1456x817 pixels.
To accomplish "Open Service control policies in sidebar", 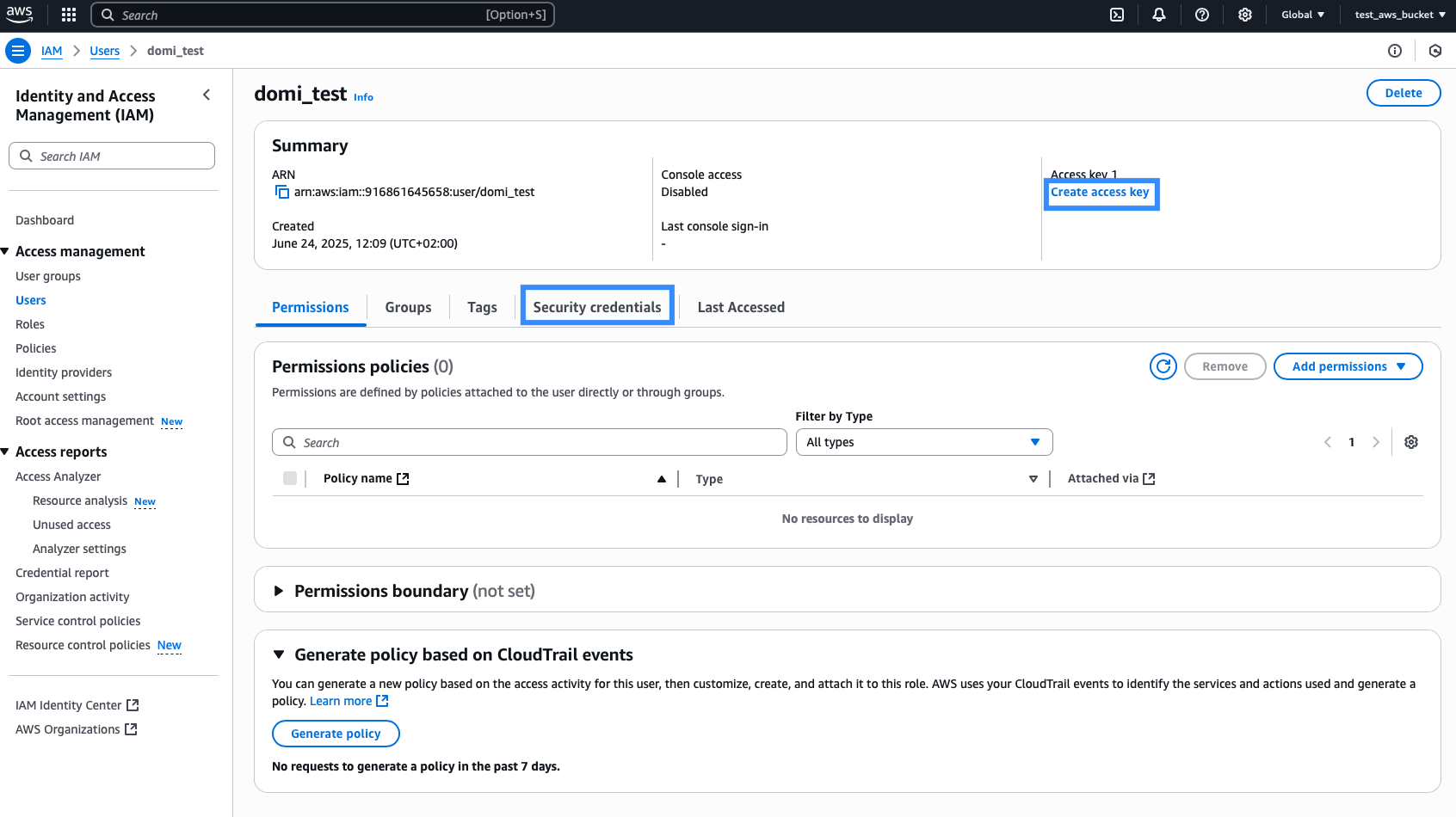I will click(x=78, y=621).
